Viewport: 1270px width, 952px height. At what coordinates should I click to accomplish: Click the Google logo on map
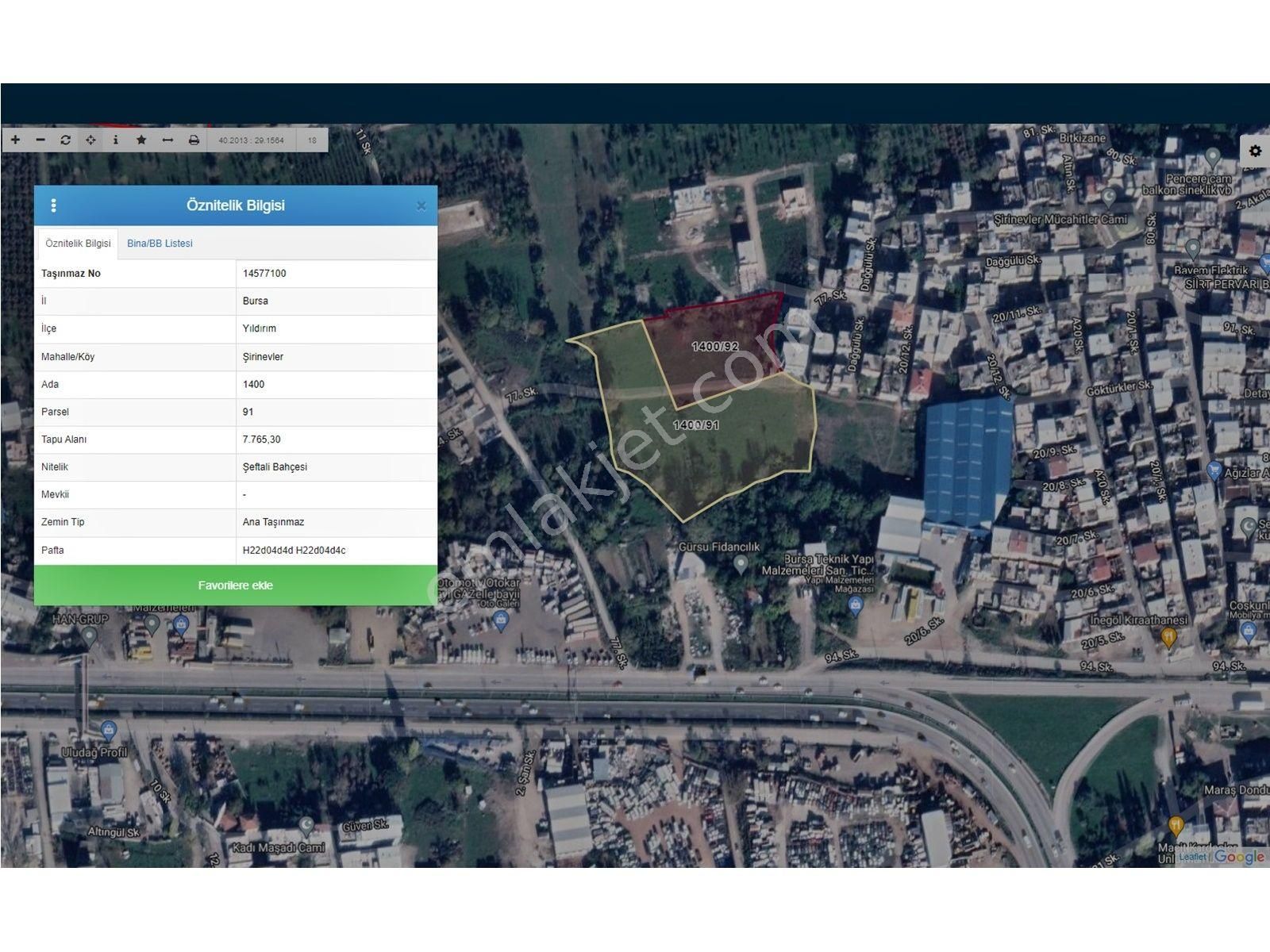(x=1239, y=857)
